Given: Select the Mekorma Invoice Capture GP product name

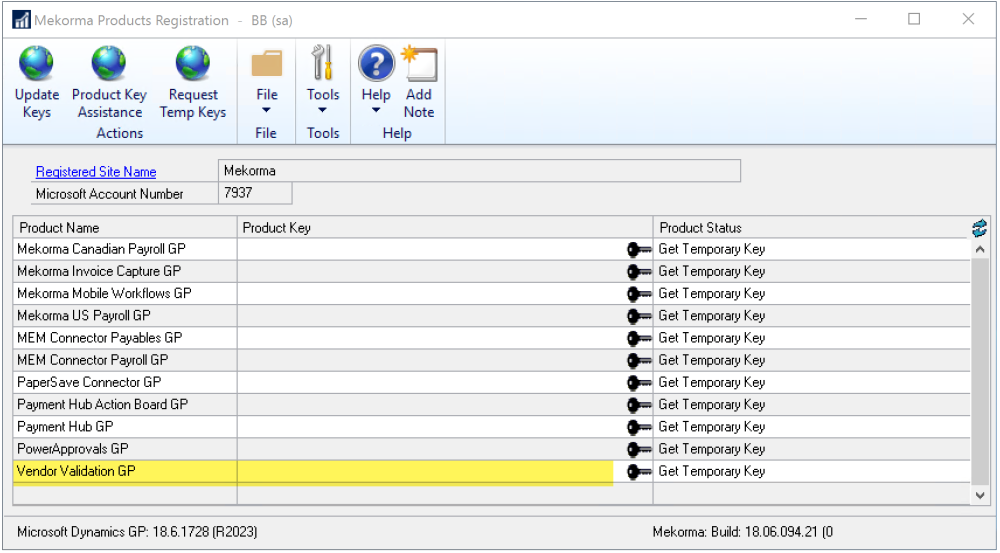Looking at the screenshot, I should click(x=99, y=272).
